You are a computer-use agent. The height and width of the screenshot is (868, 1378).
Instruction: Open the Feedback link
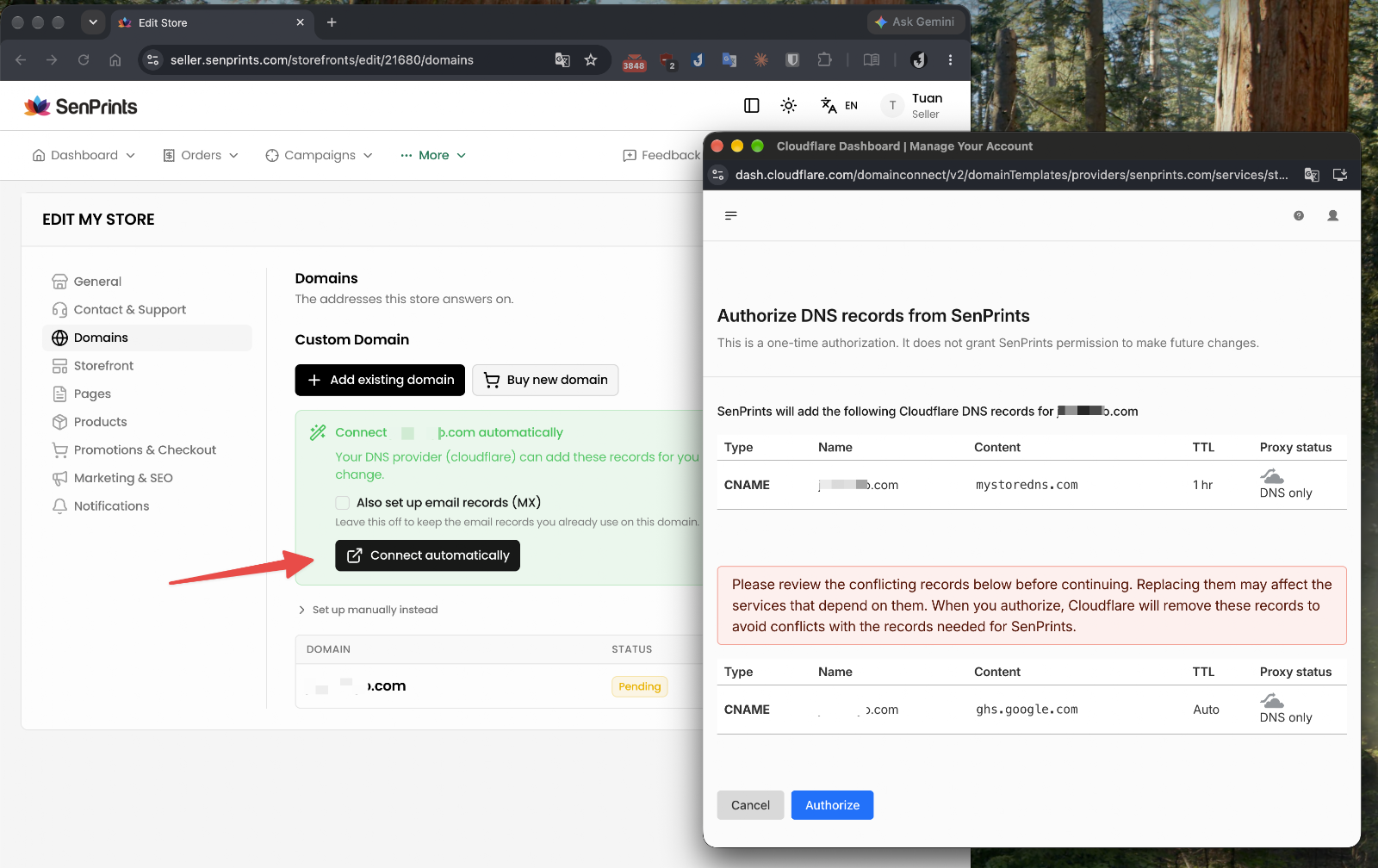coord(661,155)
